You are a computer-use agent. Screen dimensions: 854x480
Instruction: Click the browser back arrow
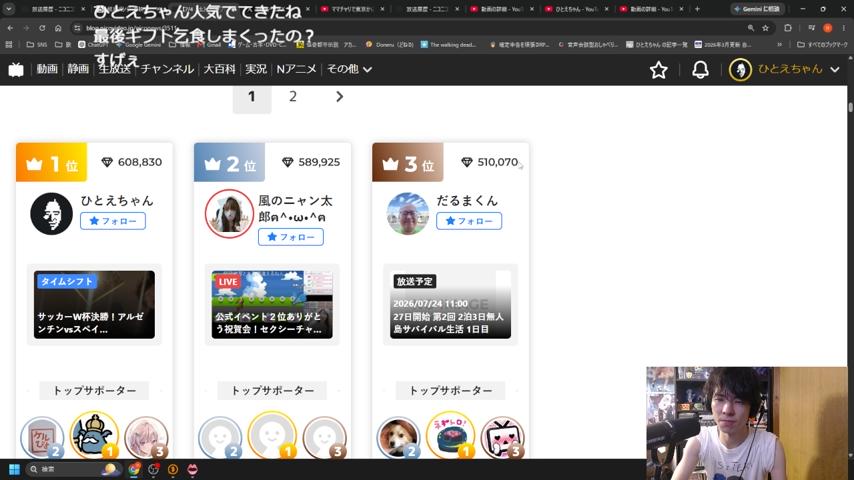point(10,28)
